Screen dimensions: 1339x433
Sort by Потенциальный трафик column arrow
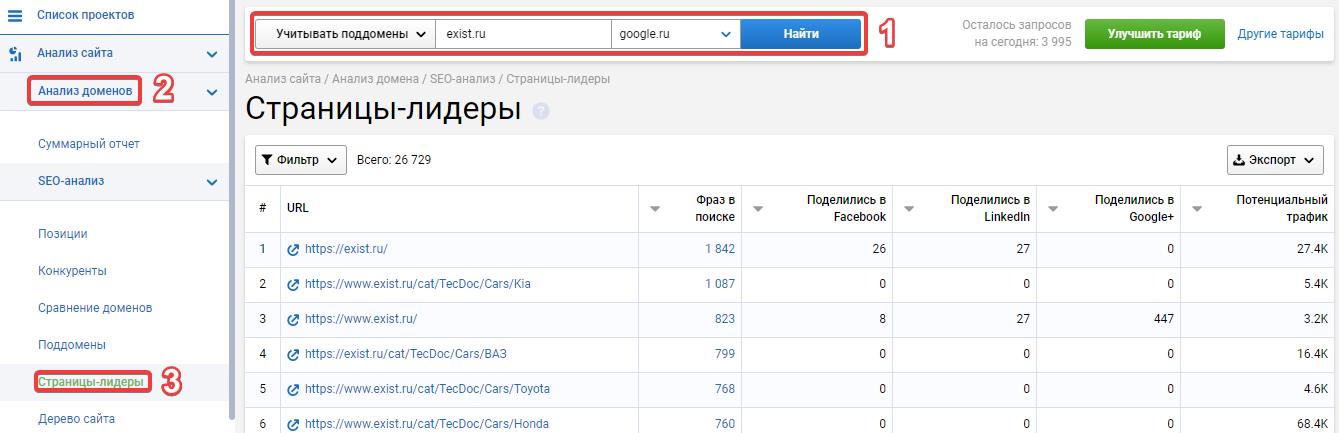pyautogui.click(x=1197, y=209)
